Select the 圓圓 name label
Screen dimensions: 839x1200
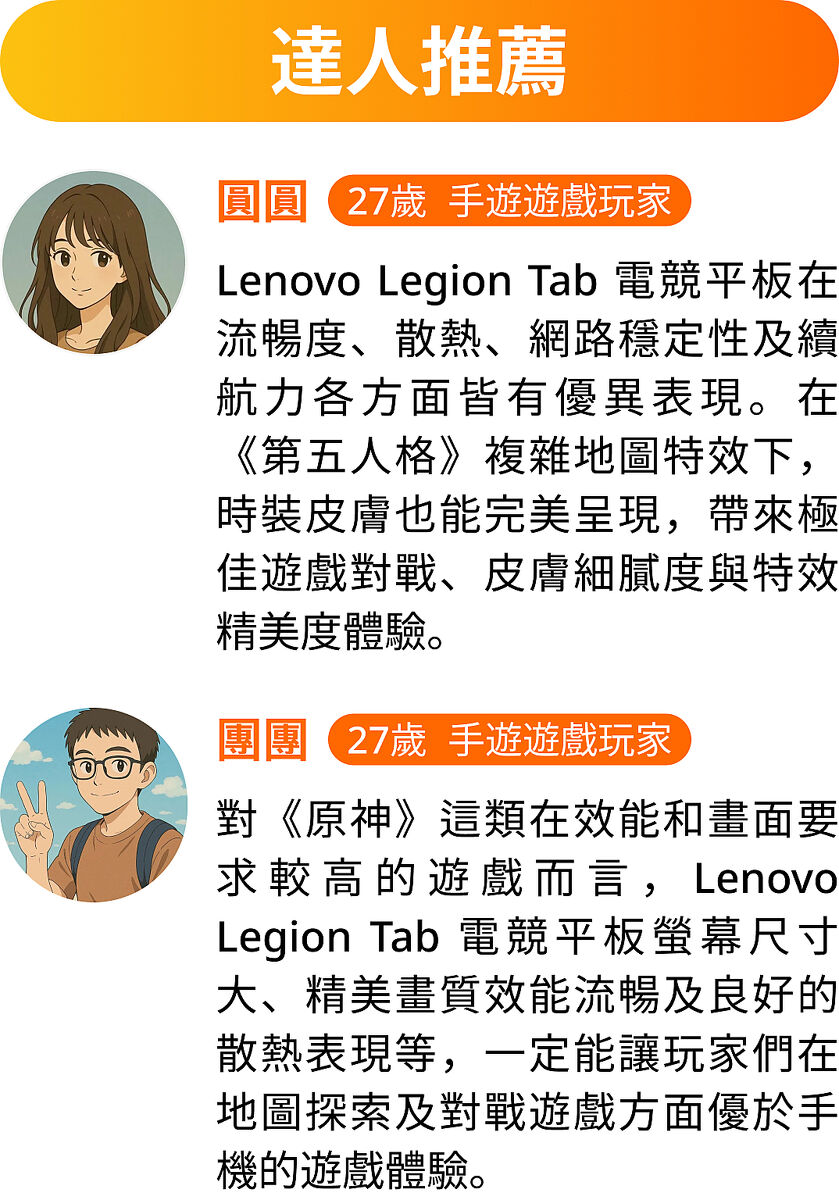[x=262, y=202]
